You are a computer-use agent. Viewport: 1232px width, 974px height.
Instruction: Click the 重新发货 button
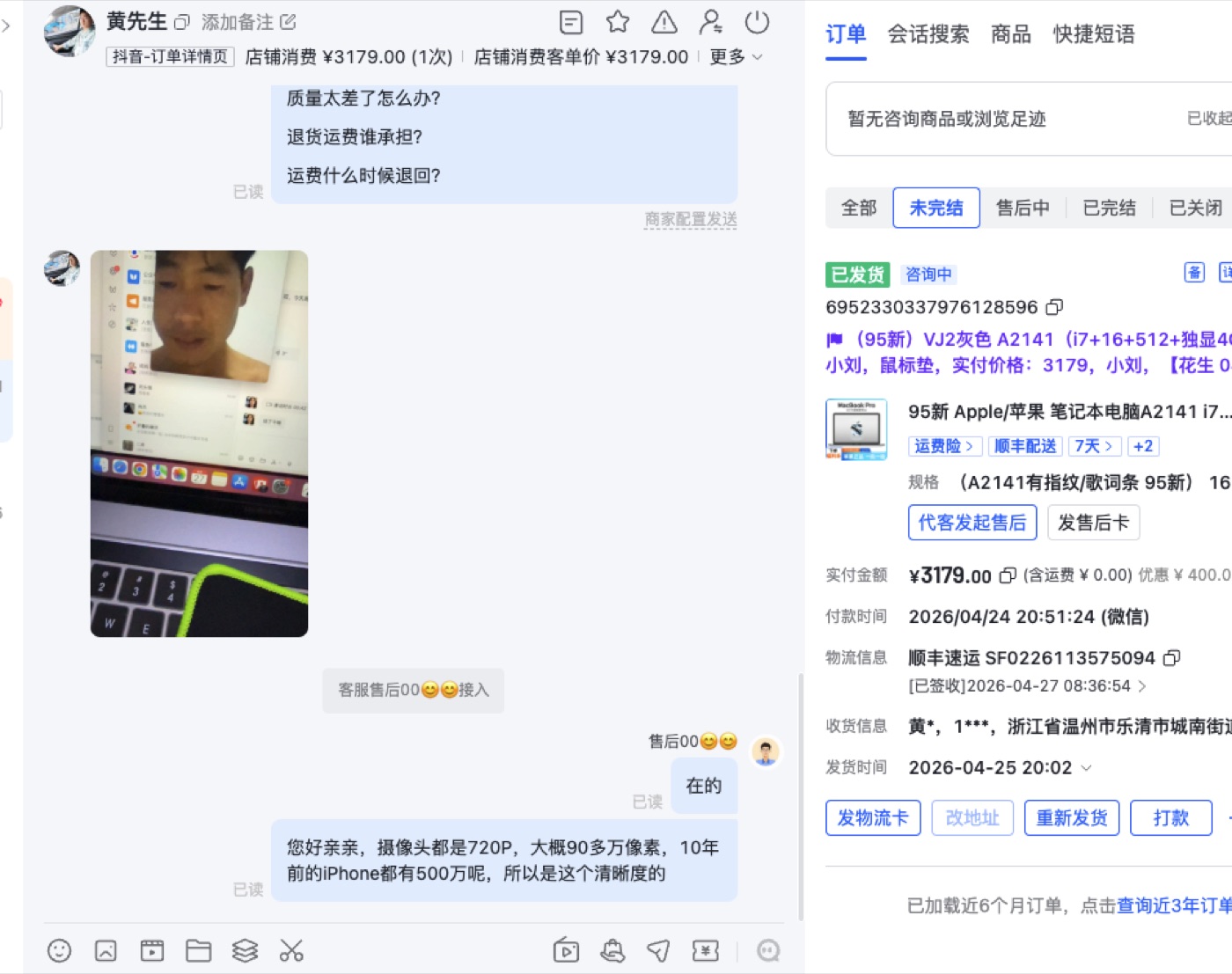click(1072, 818)
